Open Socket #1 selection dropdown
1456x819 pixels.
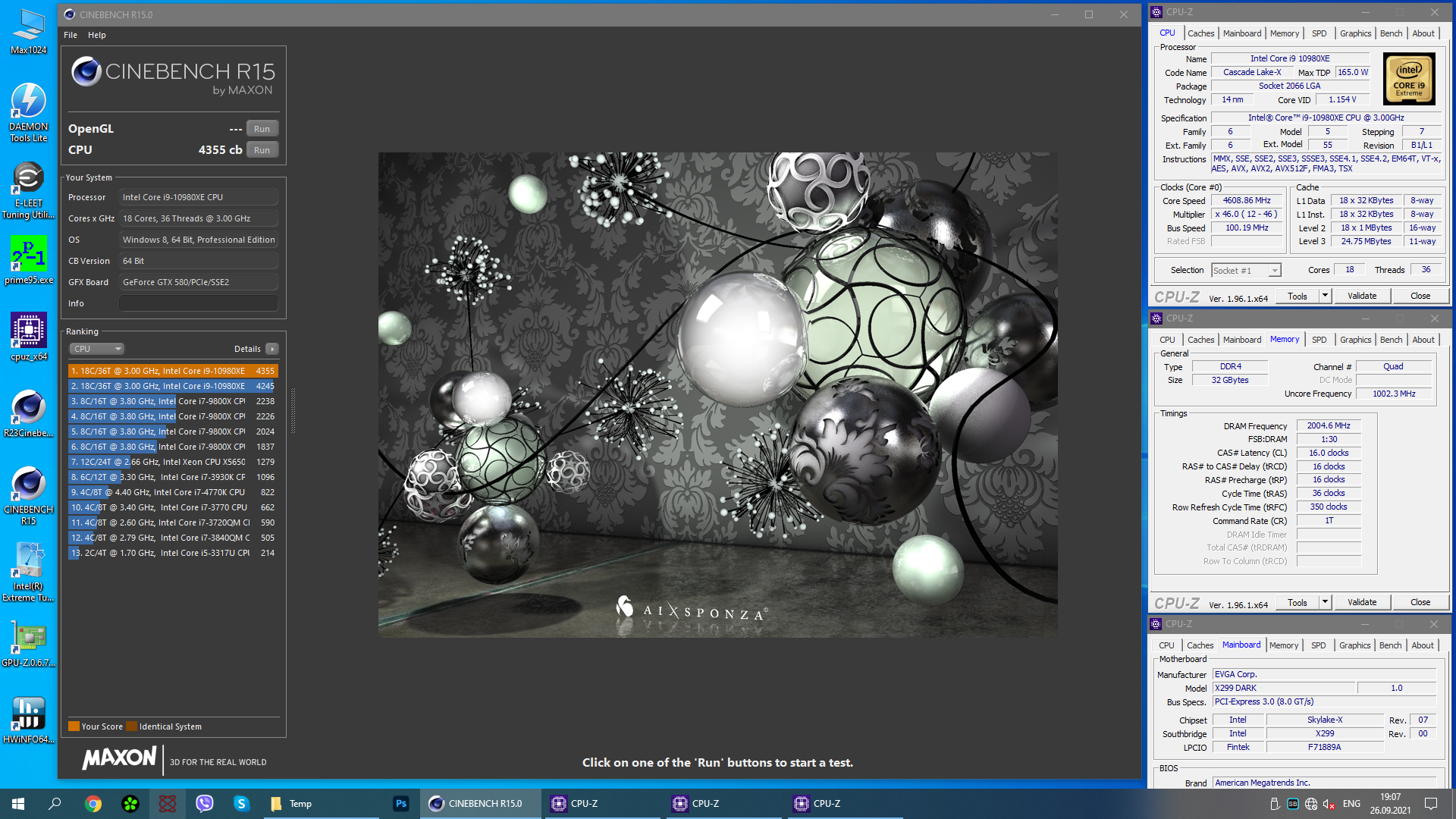click(1246, 271)
